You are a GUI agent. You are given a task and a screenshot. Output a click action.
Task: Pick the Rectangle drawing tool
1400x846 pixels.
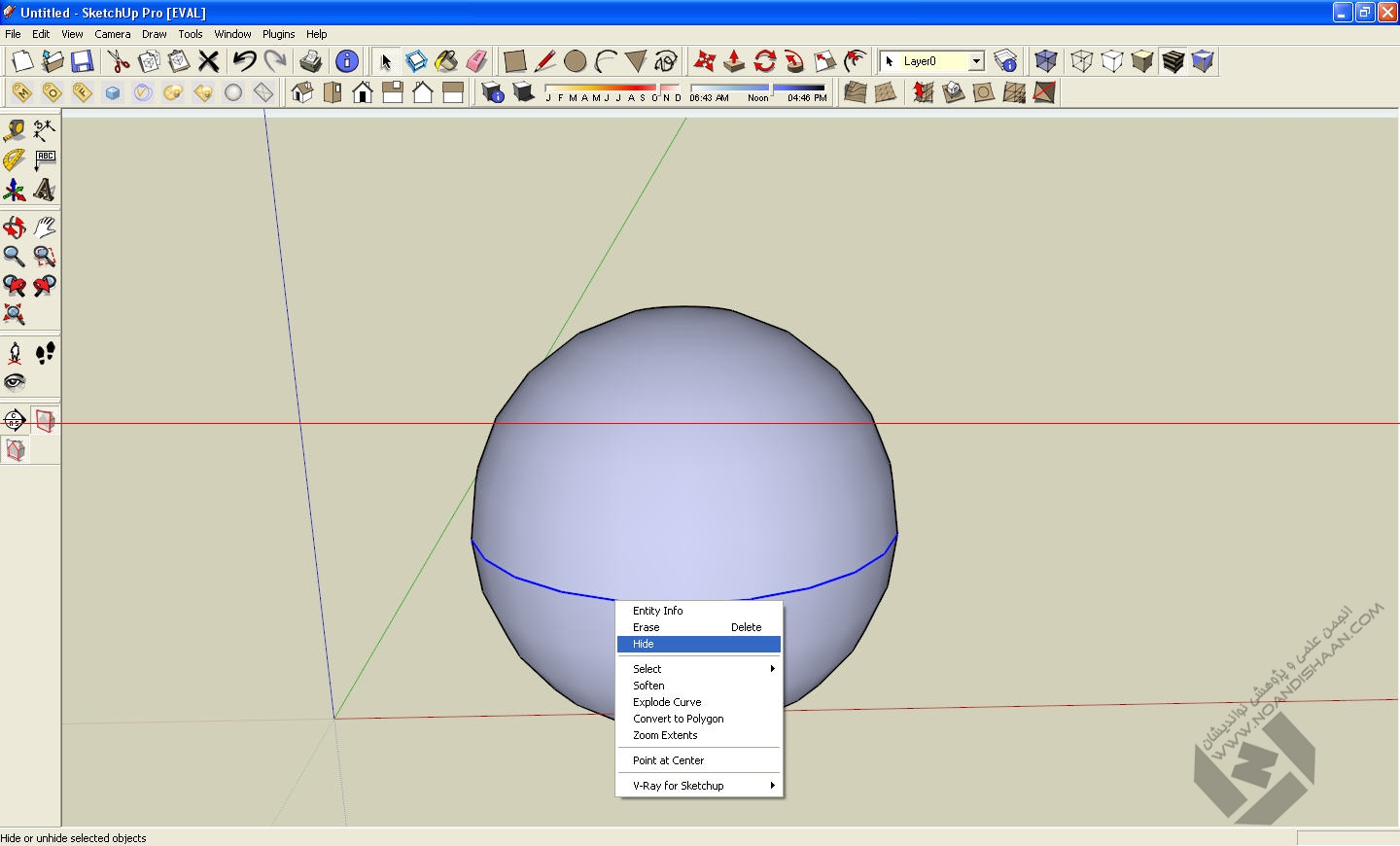point(514,61)
